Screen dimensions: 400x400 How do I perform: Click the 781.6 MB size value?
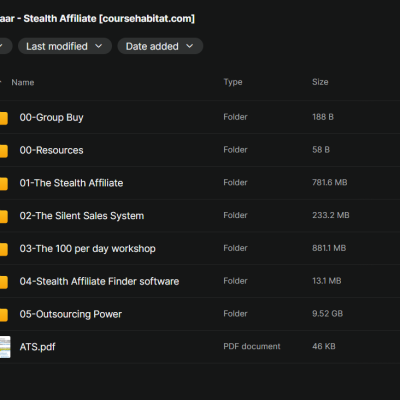click(330, 182)
